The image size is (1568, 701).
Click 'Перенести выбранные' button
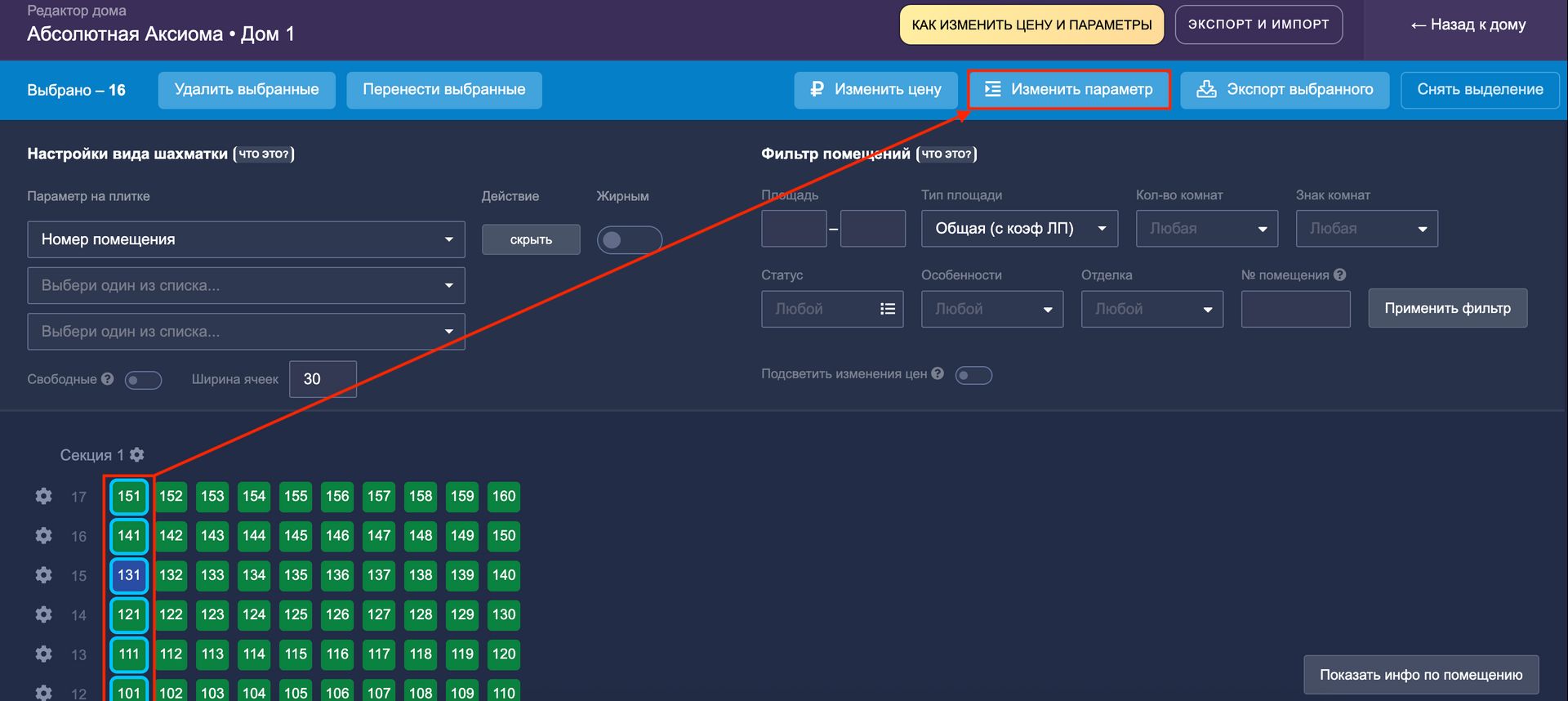click(x=444, y=90)
